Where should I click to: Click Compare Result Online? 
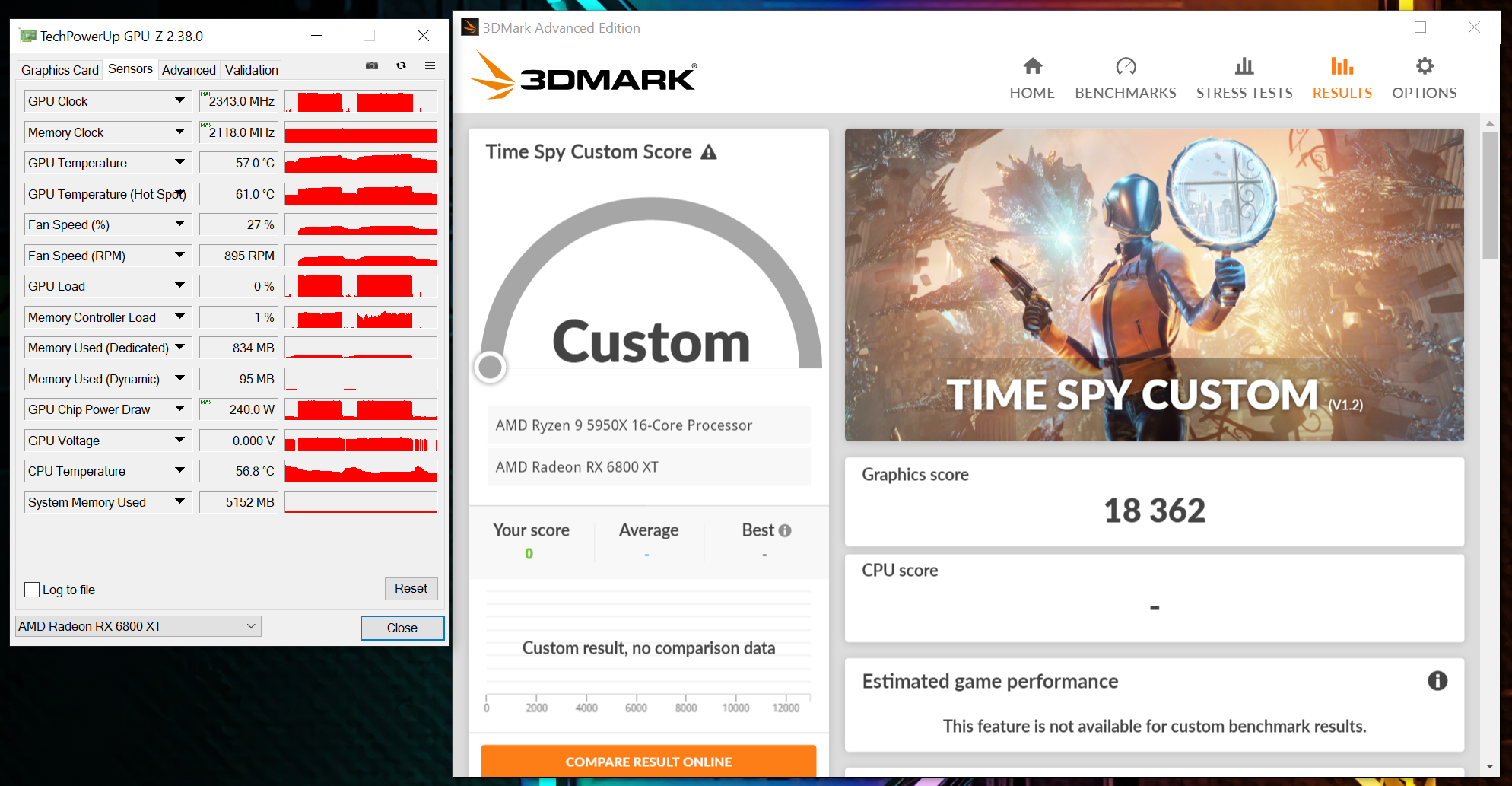(x=649, y=761)
